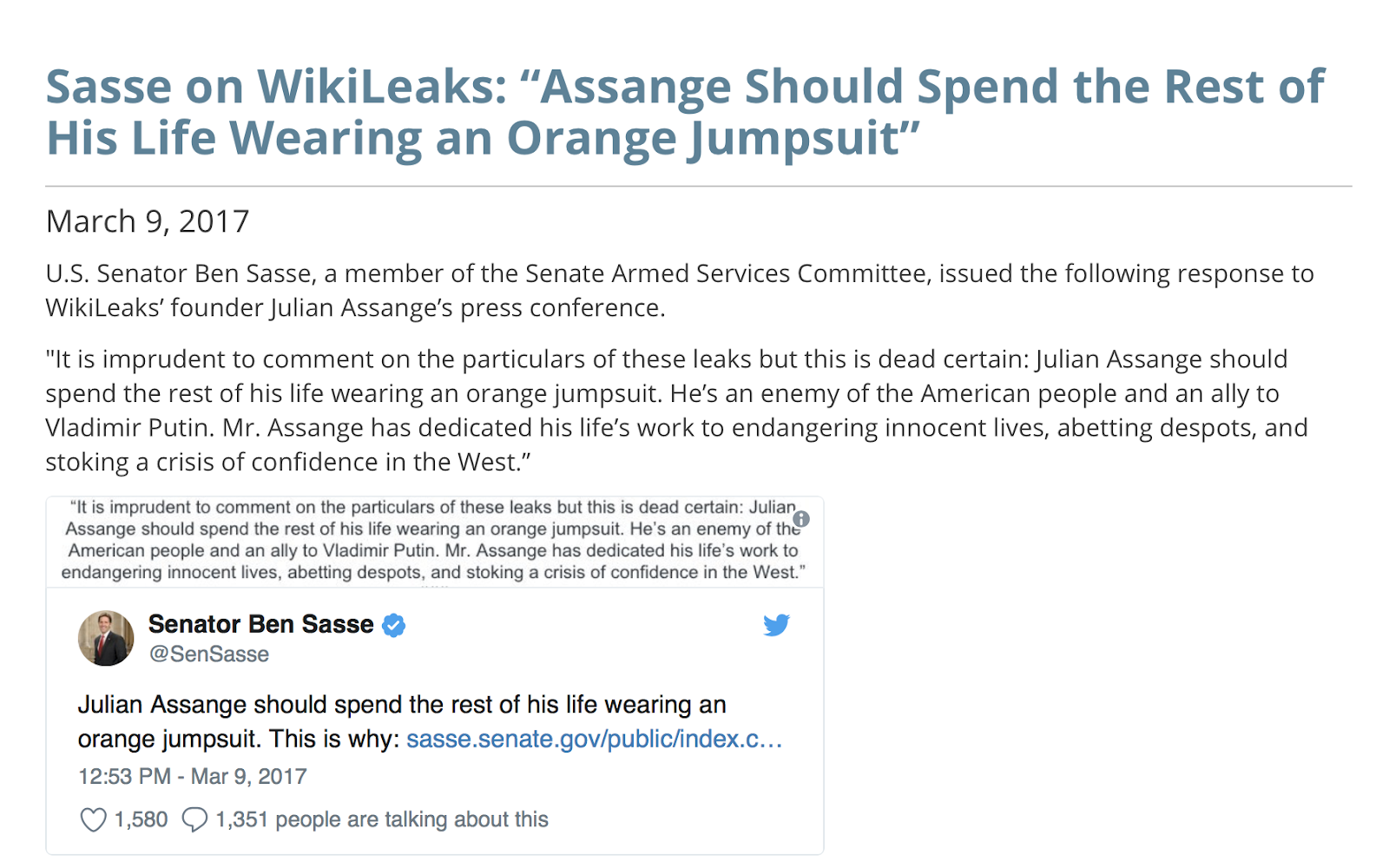1389x868 pixels.
Task: Click the @SenSasse handle
Action: (209, 654)
